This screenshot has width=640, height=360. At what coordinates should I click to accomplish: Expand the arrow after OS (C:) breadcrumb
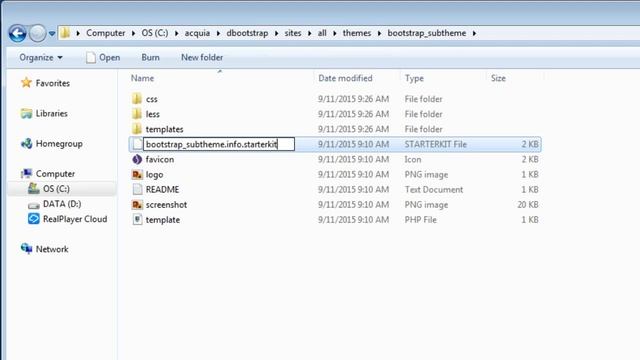tap(177, 33)
